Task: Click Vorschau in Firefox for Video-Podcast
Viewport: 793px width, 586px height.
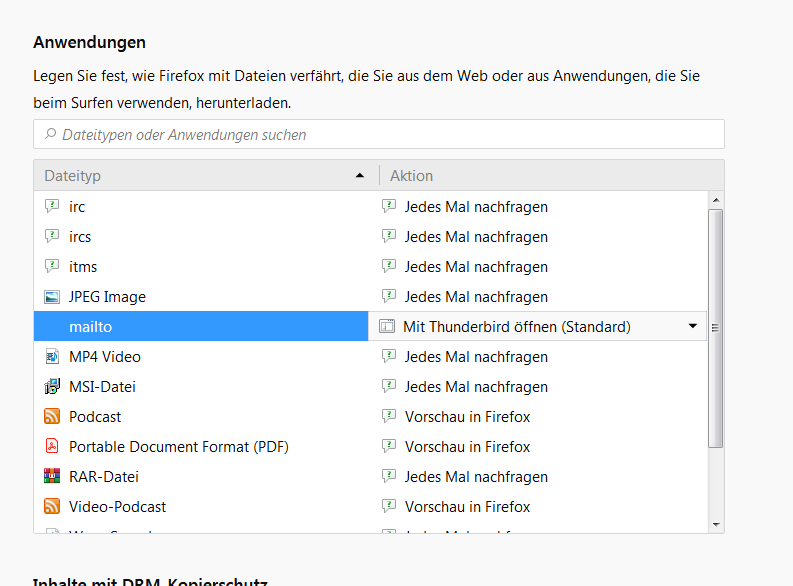Action: pos(467,507)
